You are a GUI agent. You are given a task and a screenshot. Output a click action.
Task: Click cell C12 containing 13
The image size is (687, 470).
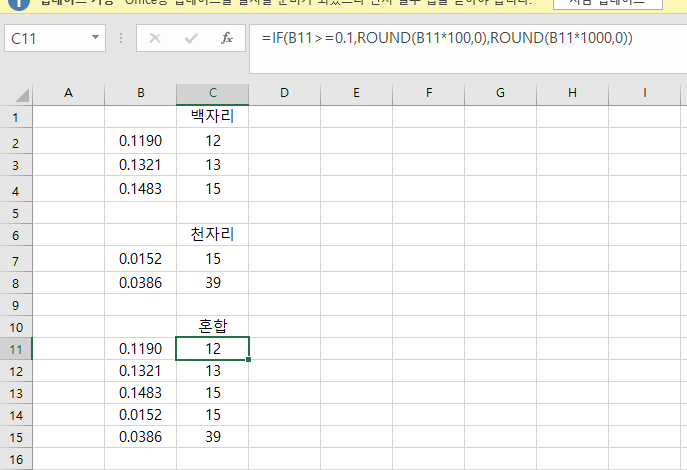pos(212,371)
